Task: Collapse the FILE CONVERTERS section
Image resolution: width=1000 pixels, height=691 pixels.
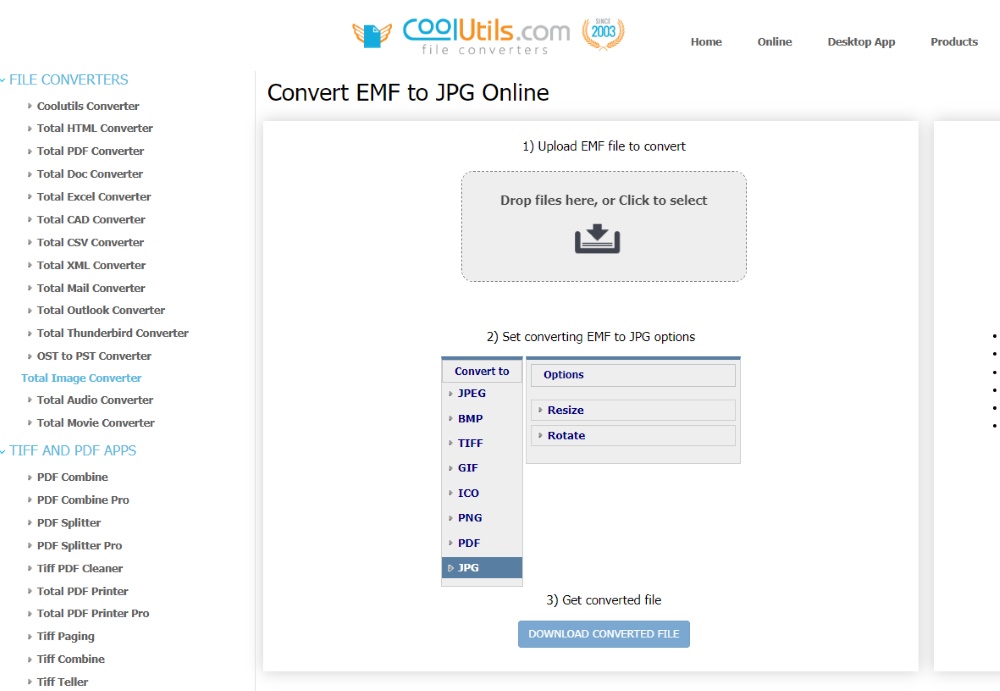Action: (68, 80)
